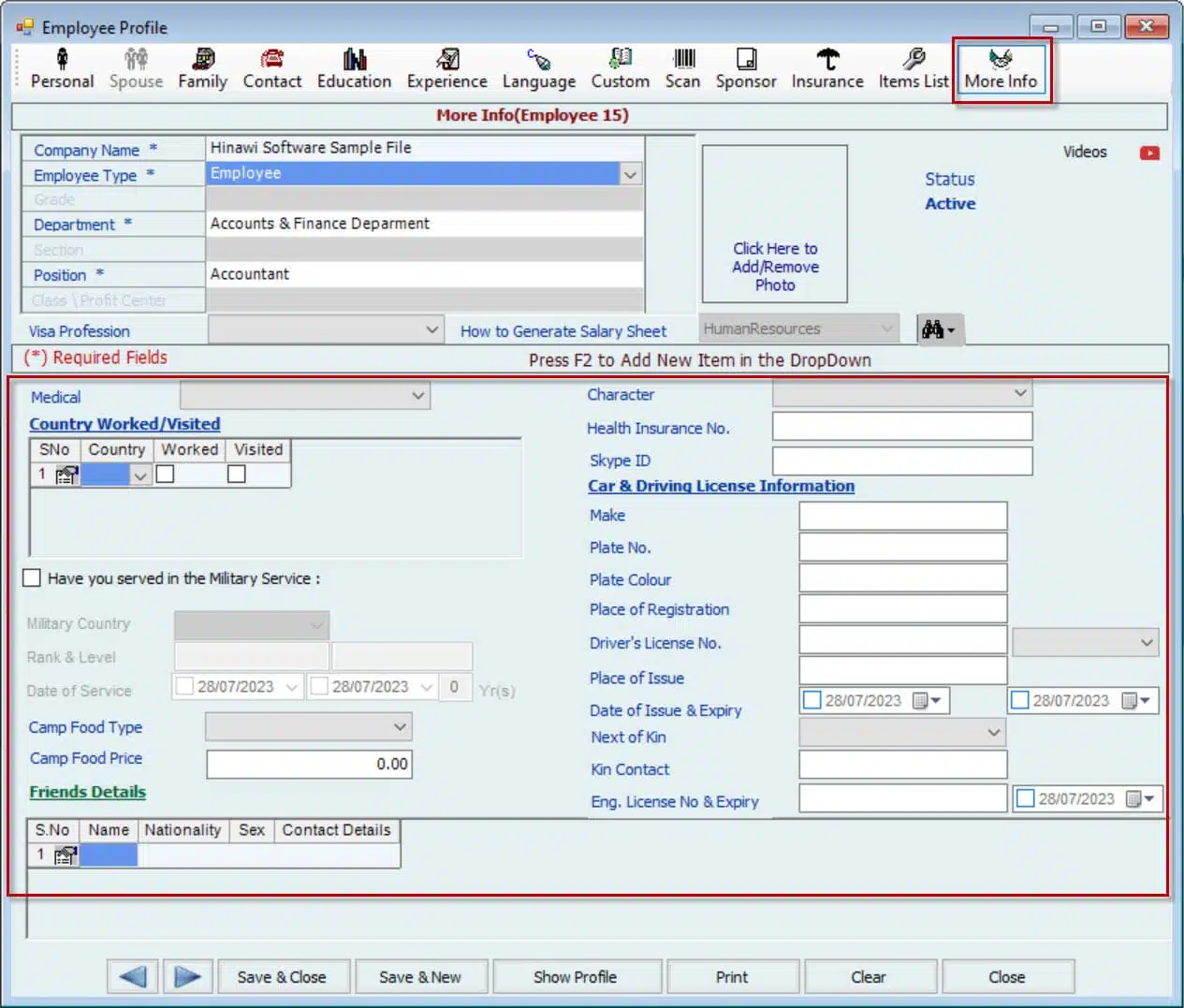Open the Visa Profession dropdown
1184x1008 pixels.
[x=431, y=329]
